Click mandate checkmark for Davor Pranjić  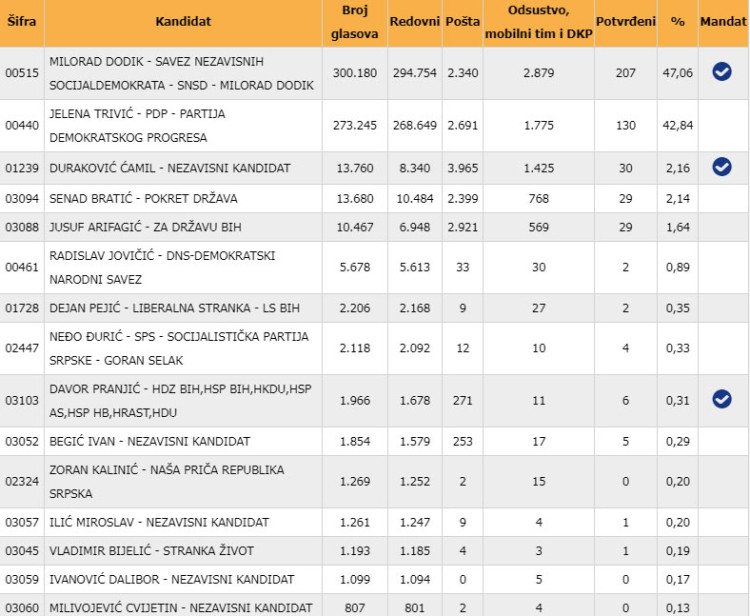pyautogui.click(x=721, y=399)
